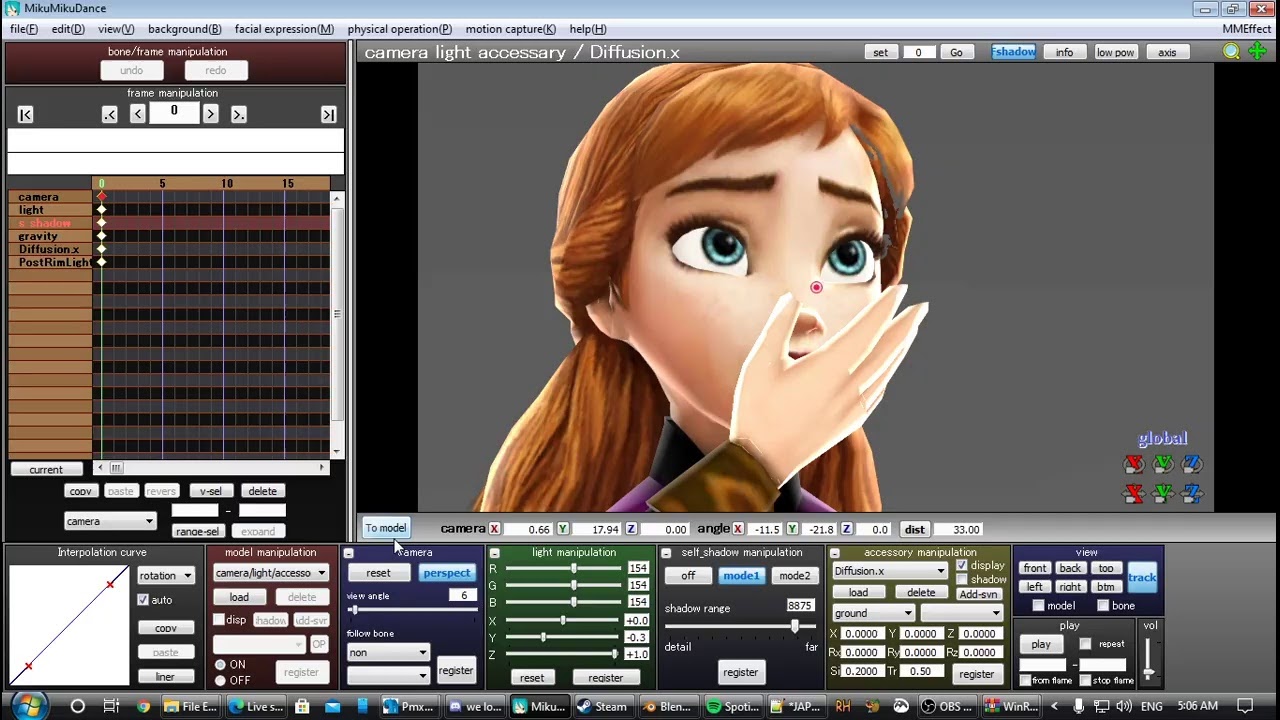Step to previous frame arrow

pyautogui.click(x=138, y=114)
